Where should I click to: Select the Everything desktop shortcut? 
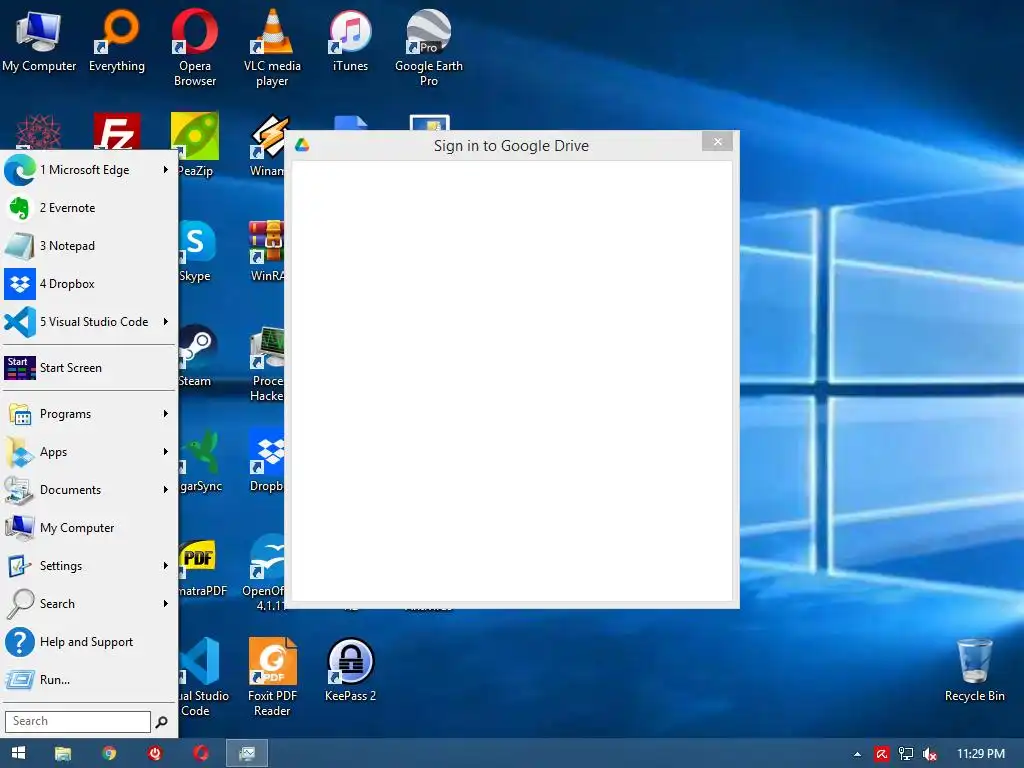(x=117, y=40)
